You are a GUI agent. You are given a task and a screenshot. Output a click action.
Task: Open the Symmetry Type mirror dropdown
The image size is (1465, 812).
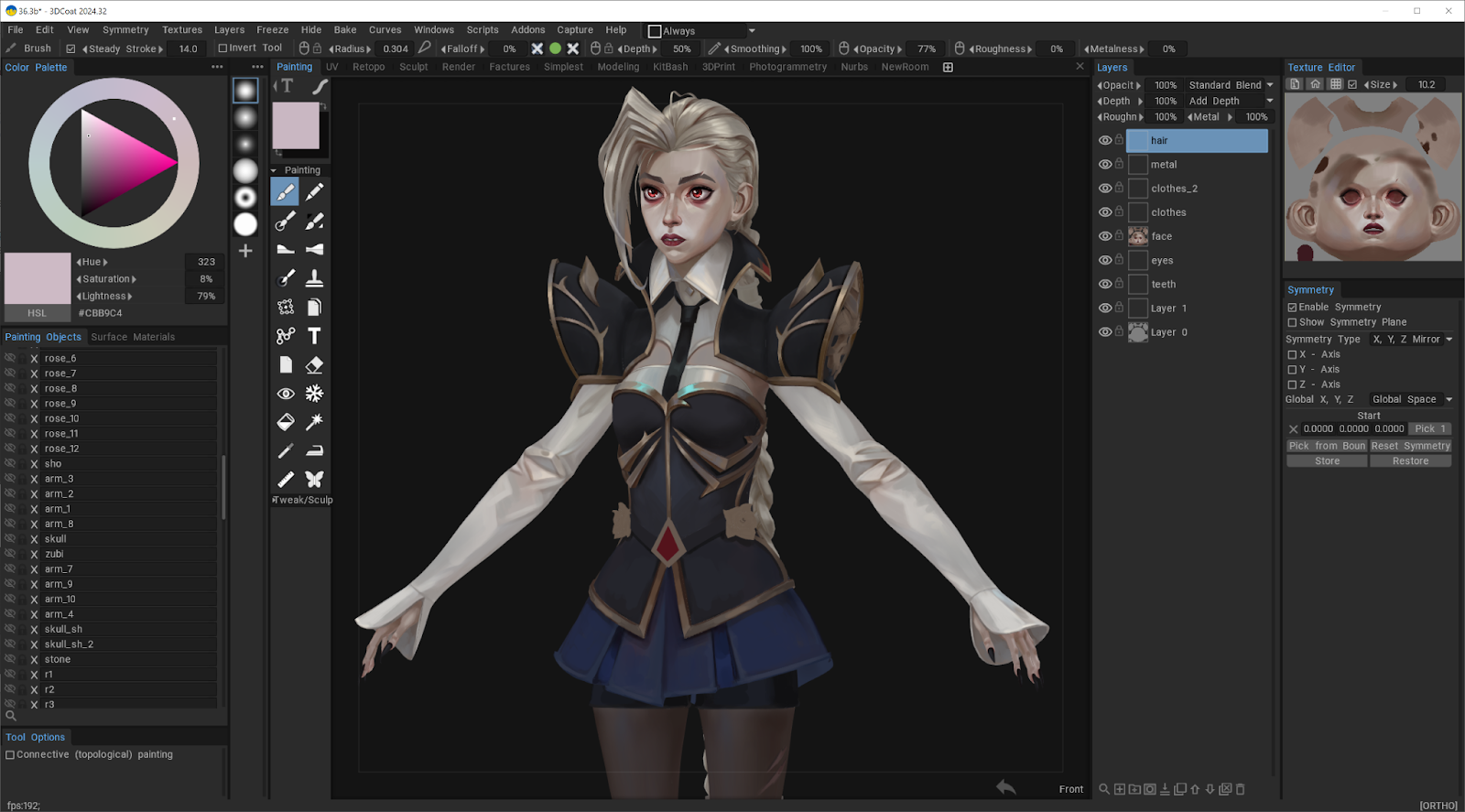tap(1411, 340)
